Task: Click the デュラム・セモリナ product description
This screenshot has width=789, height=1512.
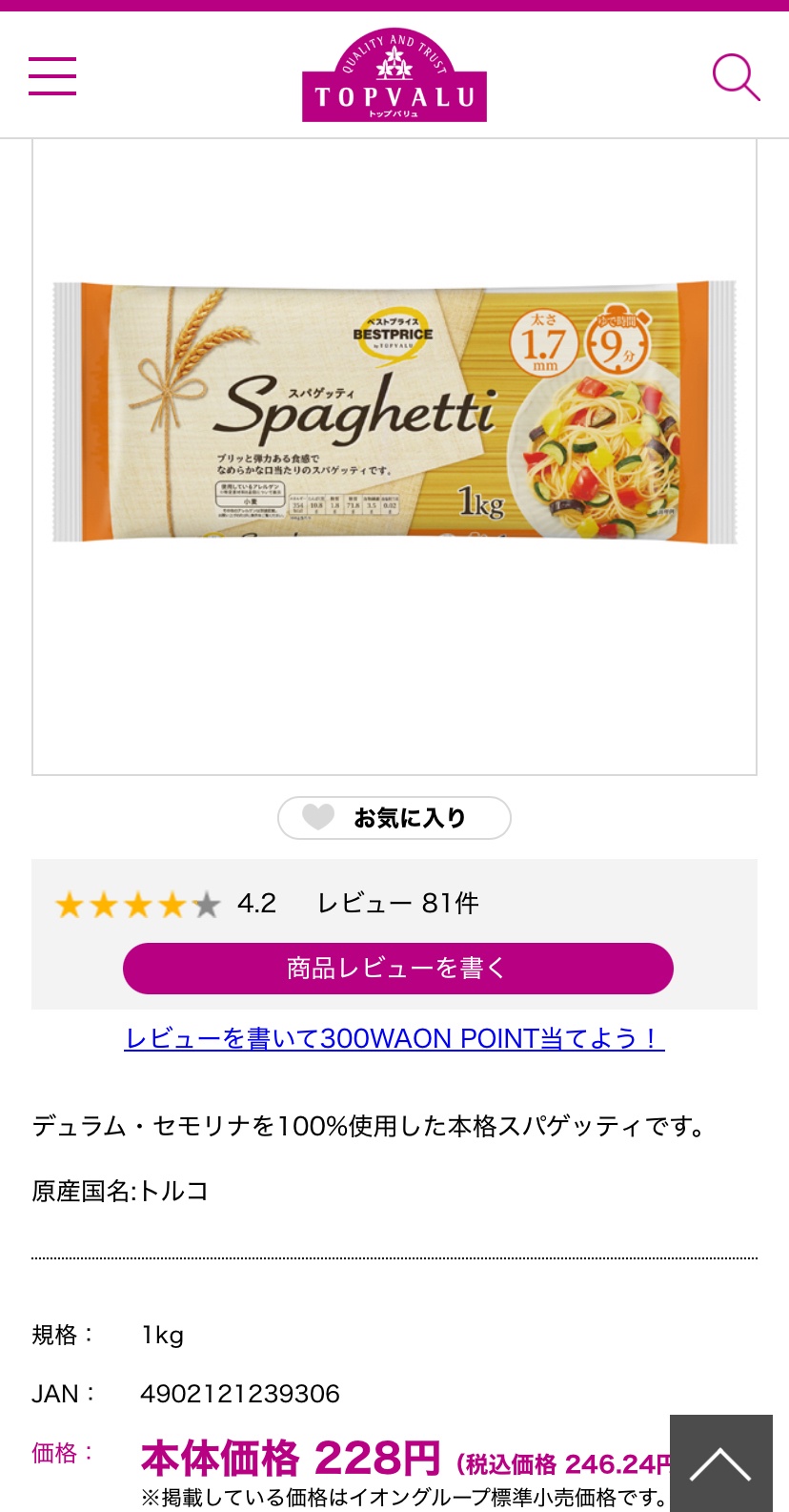Action: pos(370,1126)
